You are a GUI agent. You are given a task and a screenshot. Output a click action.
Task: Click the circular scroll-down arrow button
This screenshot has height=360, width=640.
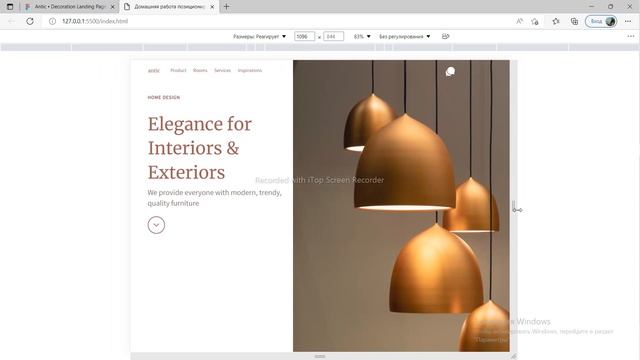(156, 225)
